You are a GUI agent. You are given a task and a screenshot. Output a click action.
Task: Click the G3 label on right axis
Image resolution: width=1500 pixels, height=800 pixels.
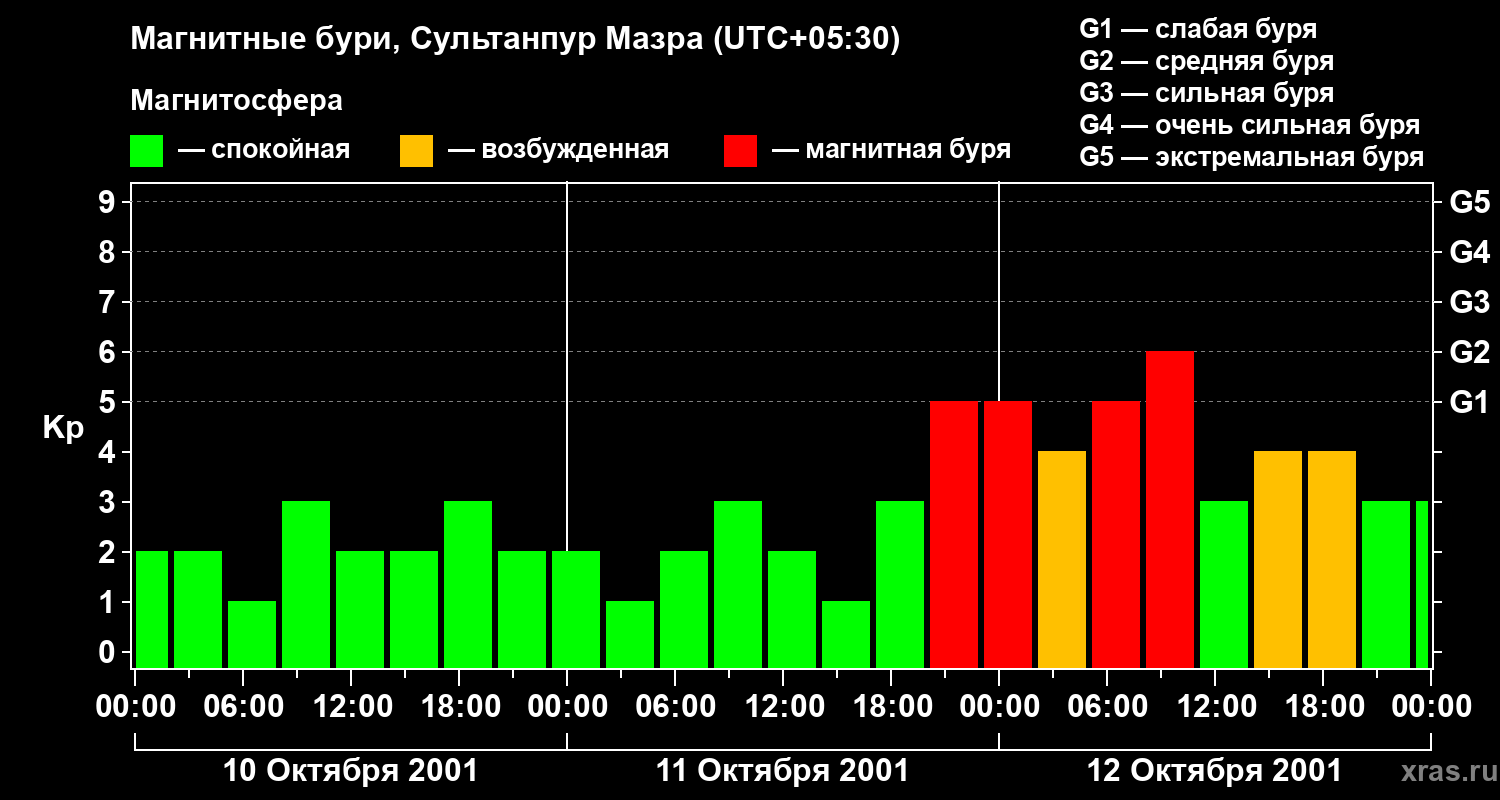click(1469, 302)
